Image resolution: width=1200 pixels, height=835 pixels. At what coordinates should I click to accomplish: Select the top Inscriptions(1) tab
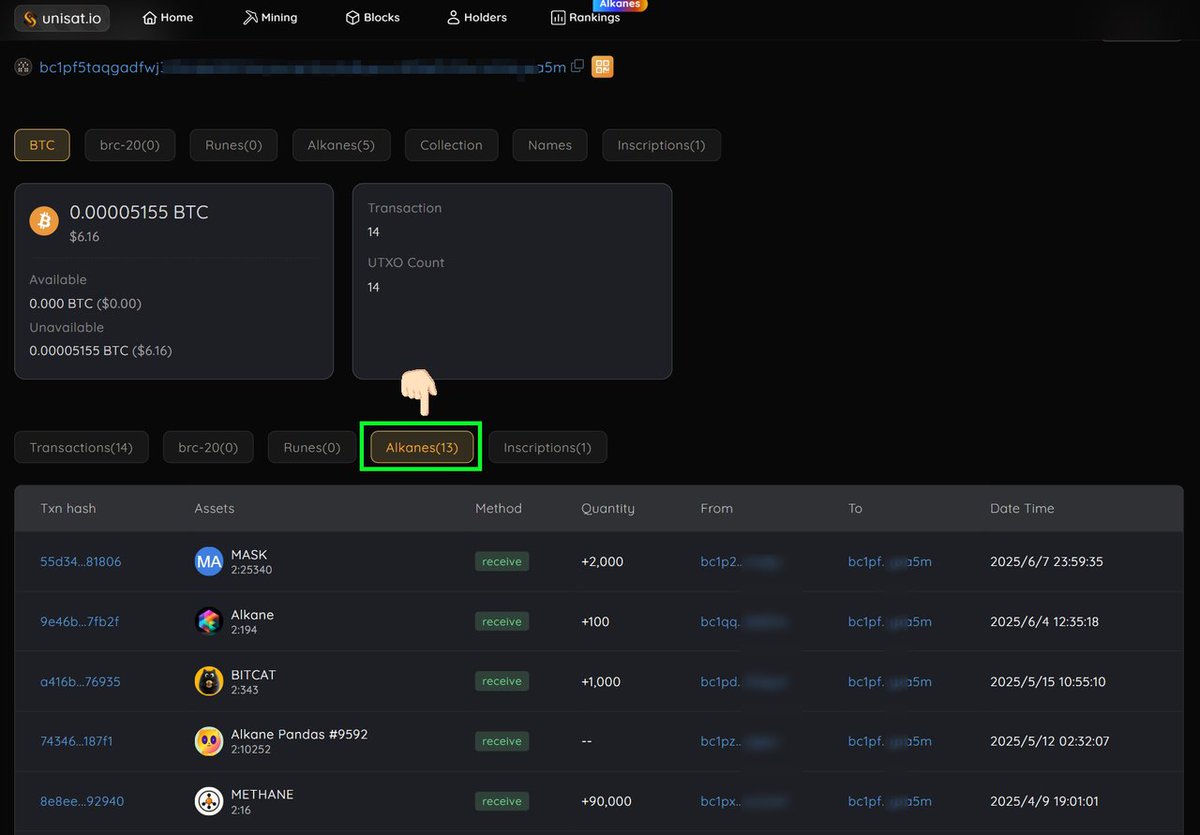(661, 145)
